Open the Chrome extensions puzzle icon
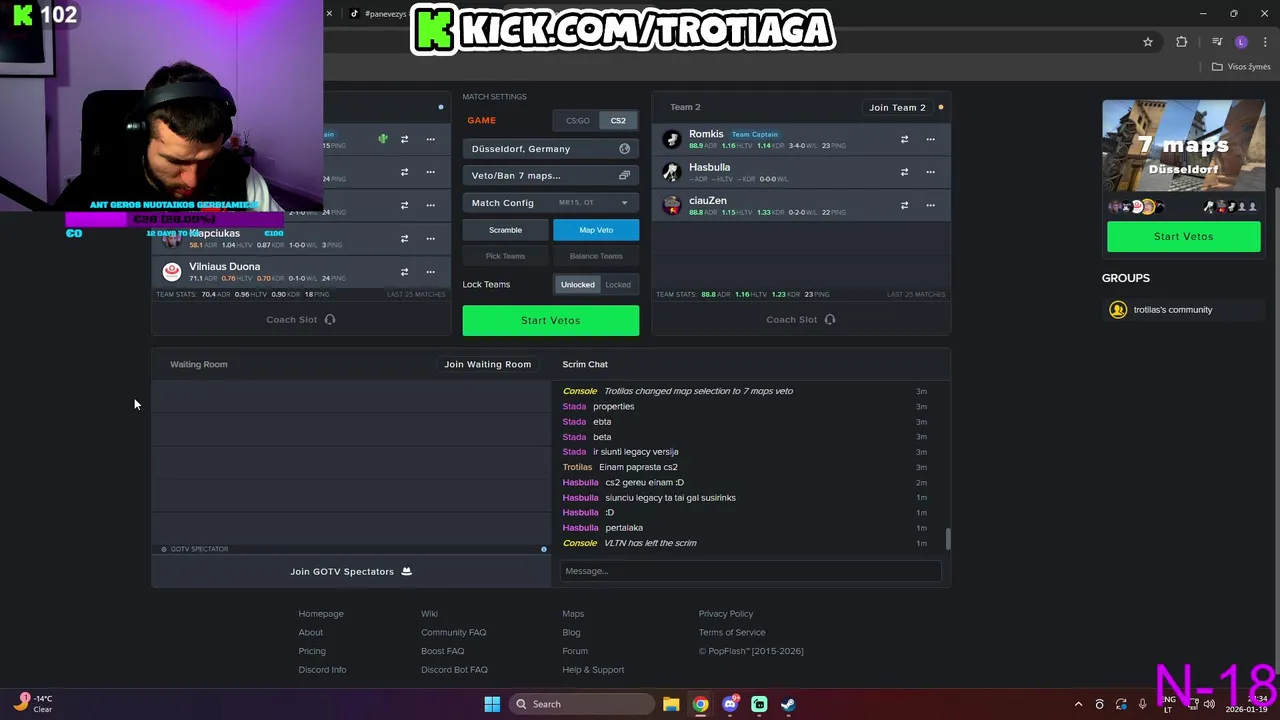Screen dimensions: 1280x720 (x=1182, y=42)
